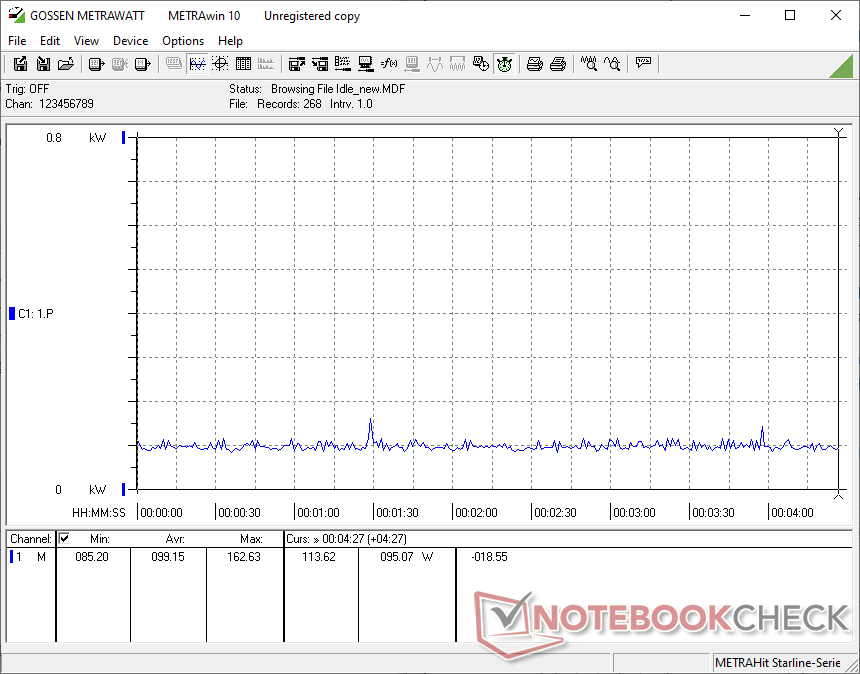Open the Help menu
This screenshot has height=674, width=860.
230,41
